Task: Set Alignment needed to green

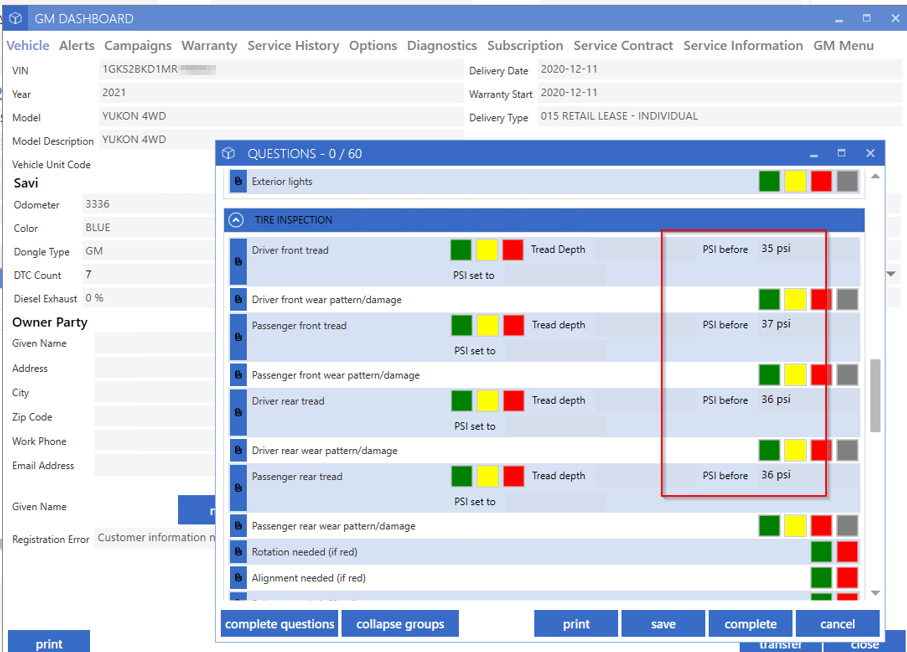Action: tap(821, 577)
